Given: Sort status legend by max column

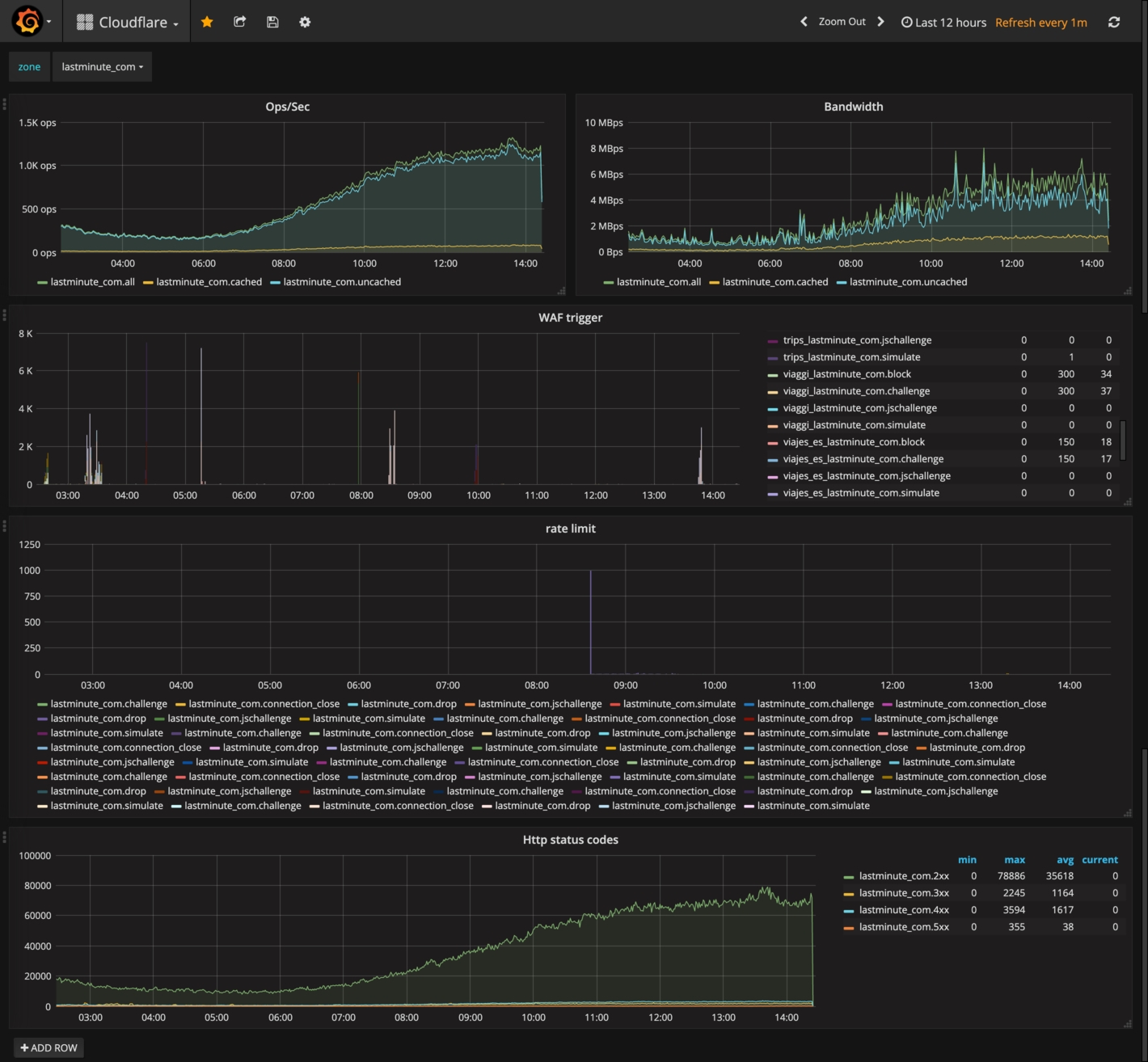Looking at the screenshot, I should tap(1015, 860).
